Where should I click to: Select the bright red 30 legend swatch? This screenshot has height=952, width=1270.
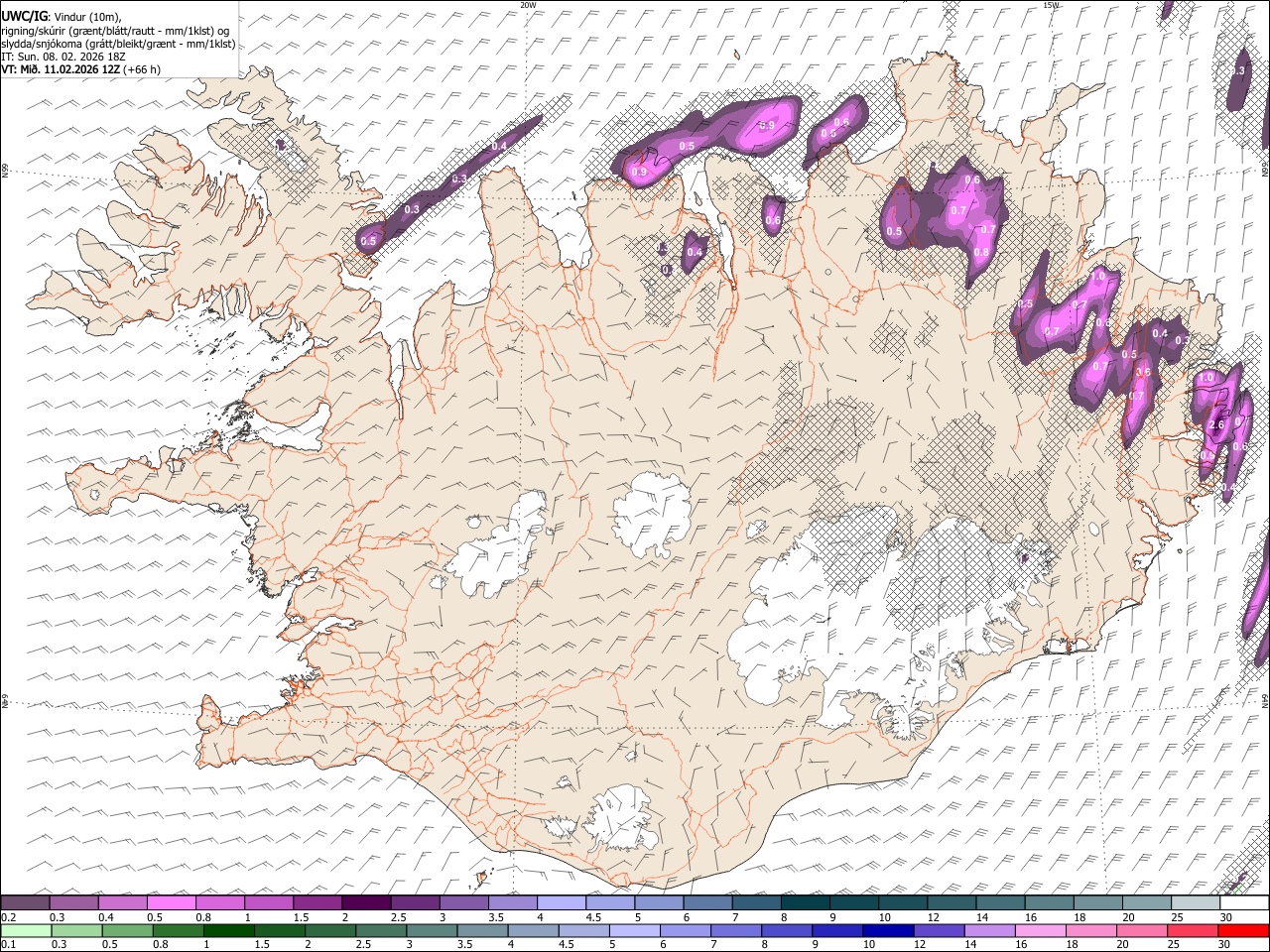(x=1243, y=930)
